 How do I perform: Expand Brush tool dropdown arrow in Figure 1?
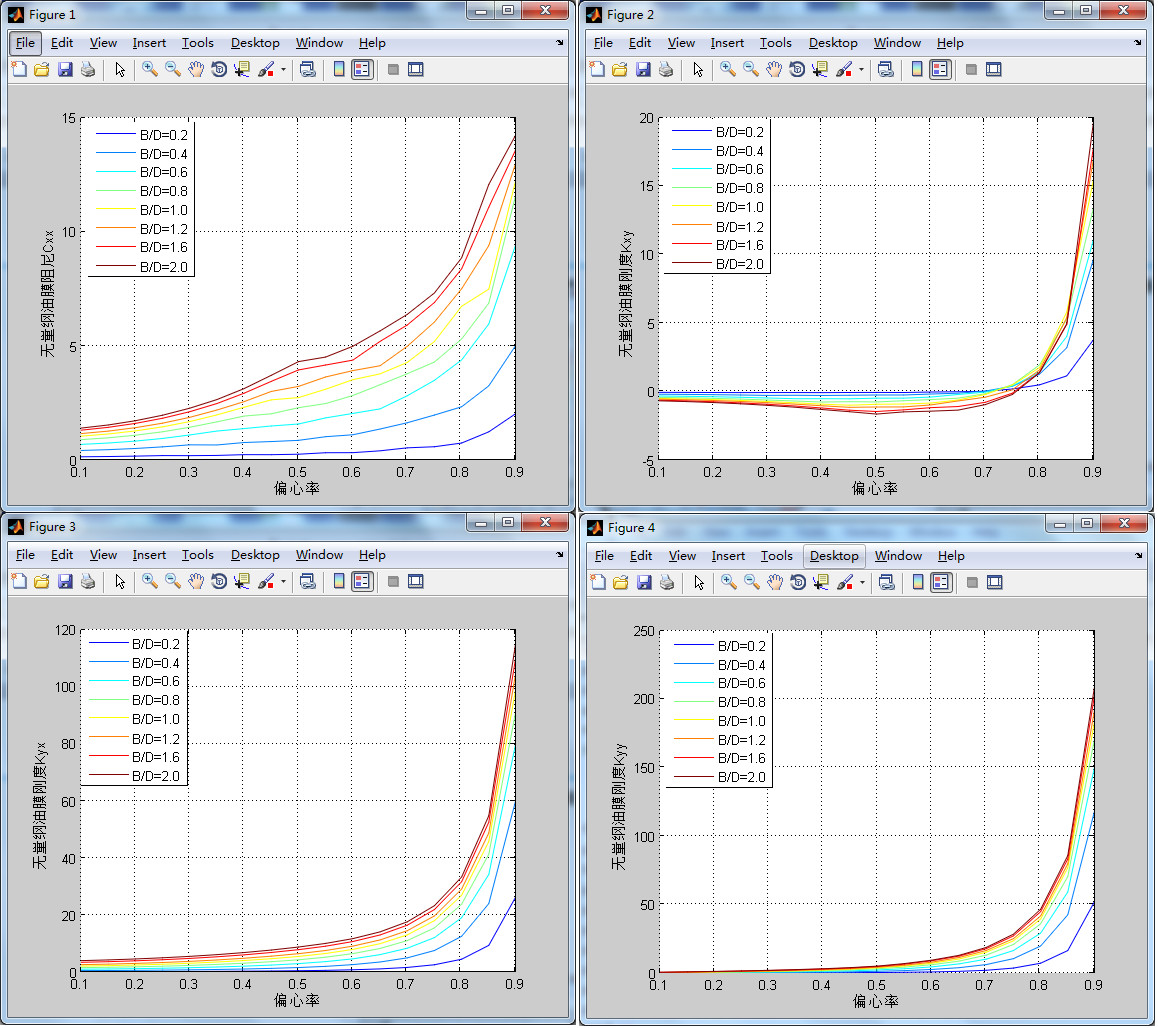click(283, 70)
